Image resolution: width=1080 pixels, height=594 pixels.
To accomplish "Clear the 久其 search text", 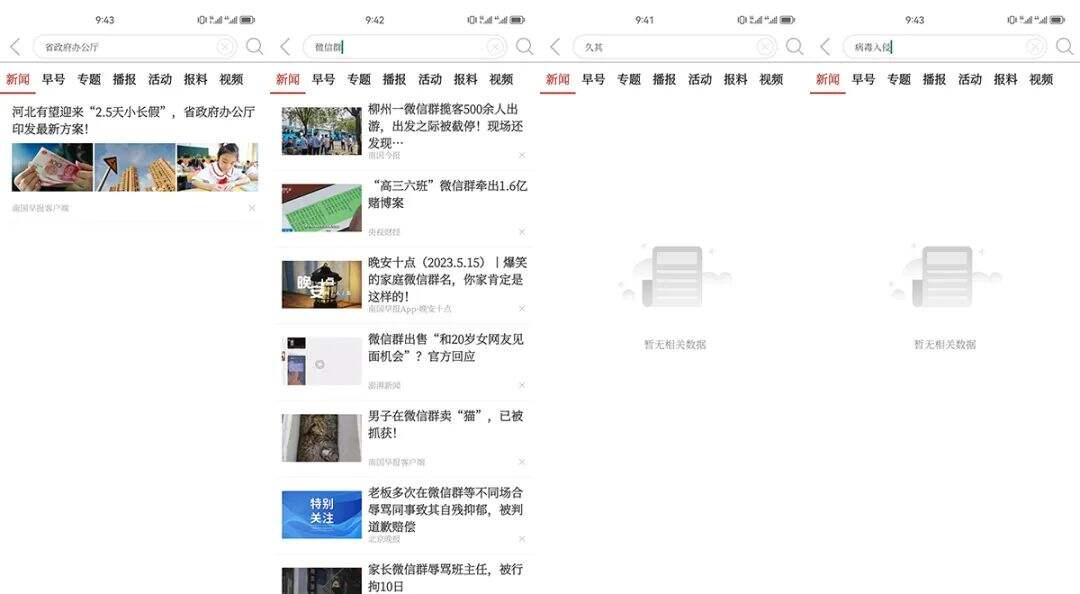I will pos(765,47).
